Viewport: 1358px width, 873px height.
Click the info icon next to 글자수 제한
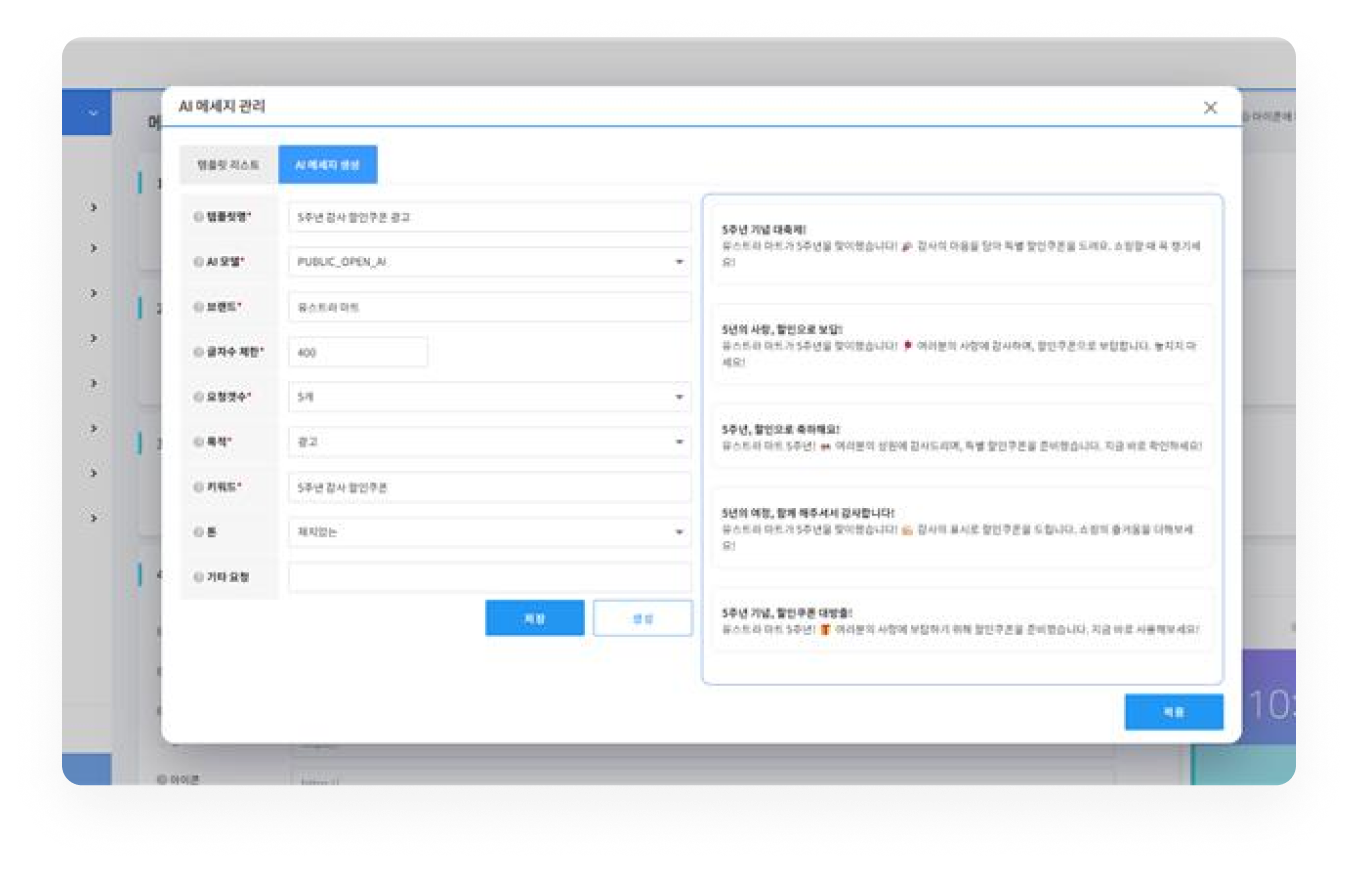pyautogui.click(x=198, y=352)
